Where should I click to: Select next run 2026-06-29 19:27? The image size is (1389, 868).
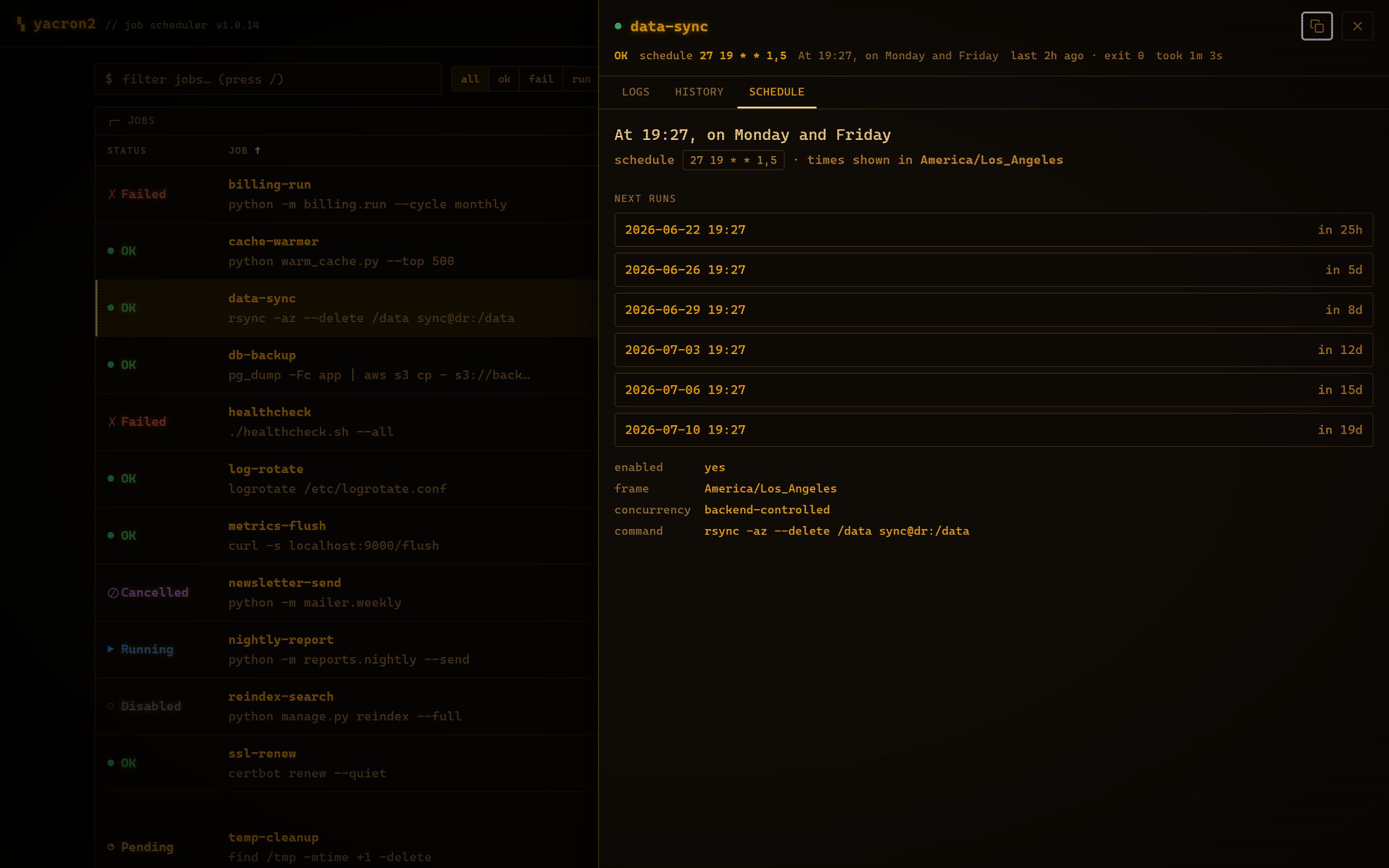994,310
